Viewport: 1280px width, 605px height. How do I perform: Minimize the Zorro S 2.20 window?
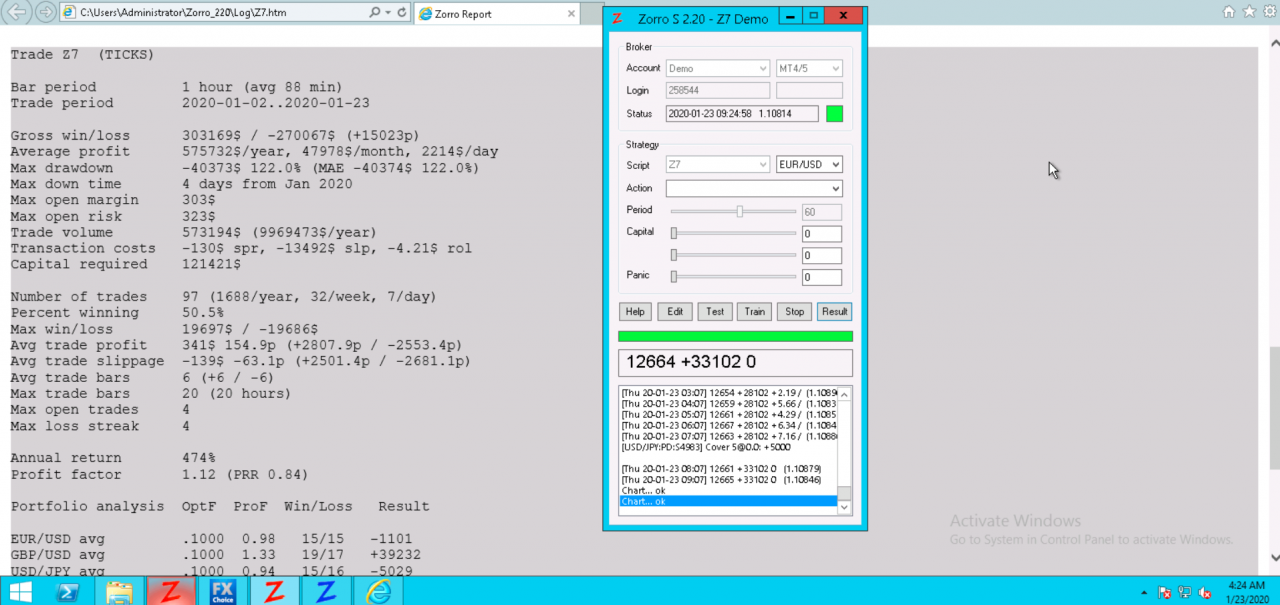(x=790, y=17)
